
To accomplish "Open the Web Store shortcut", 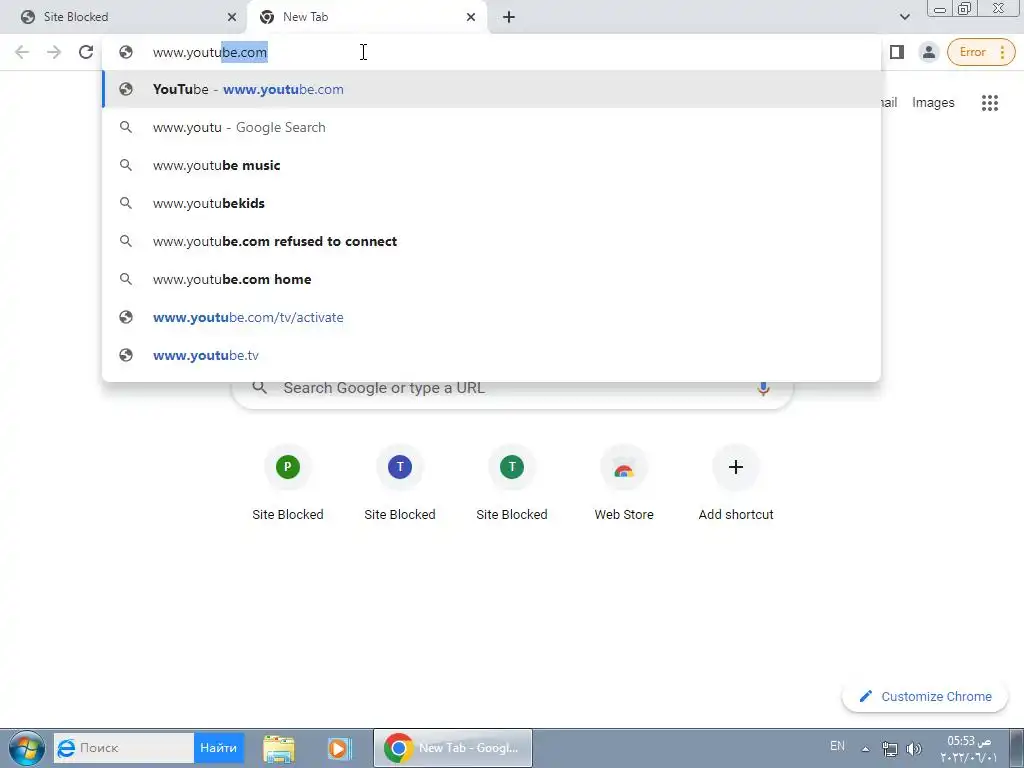I will (624, 483).
